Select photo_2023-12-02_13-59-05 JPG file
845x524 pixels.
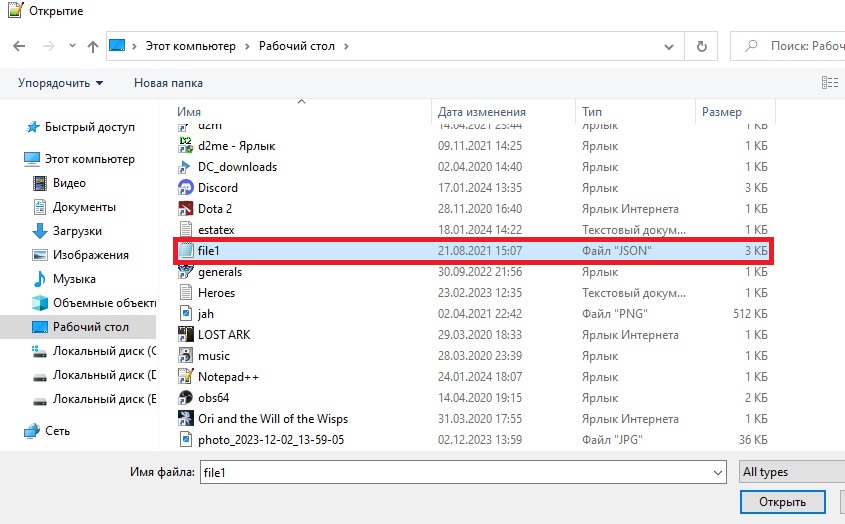point(271,440)
